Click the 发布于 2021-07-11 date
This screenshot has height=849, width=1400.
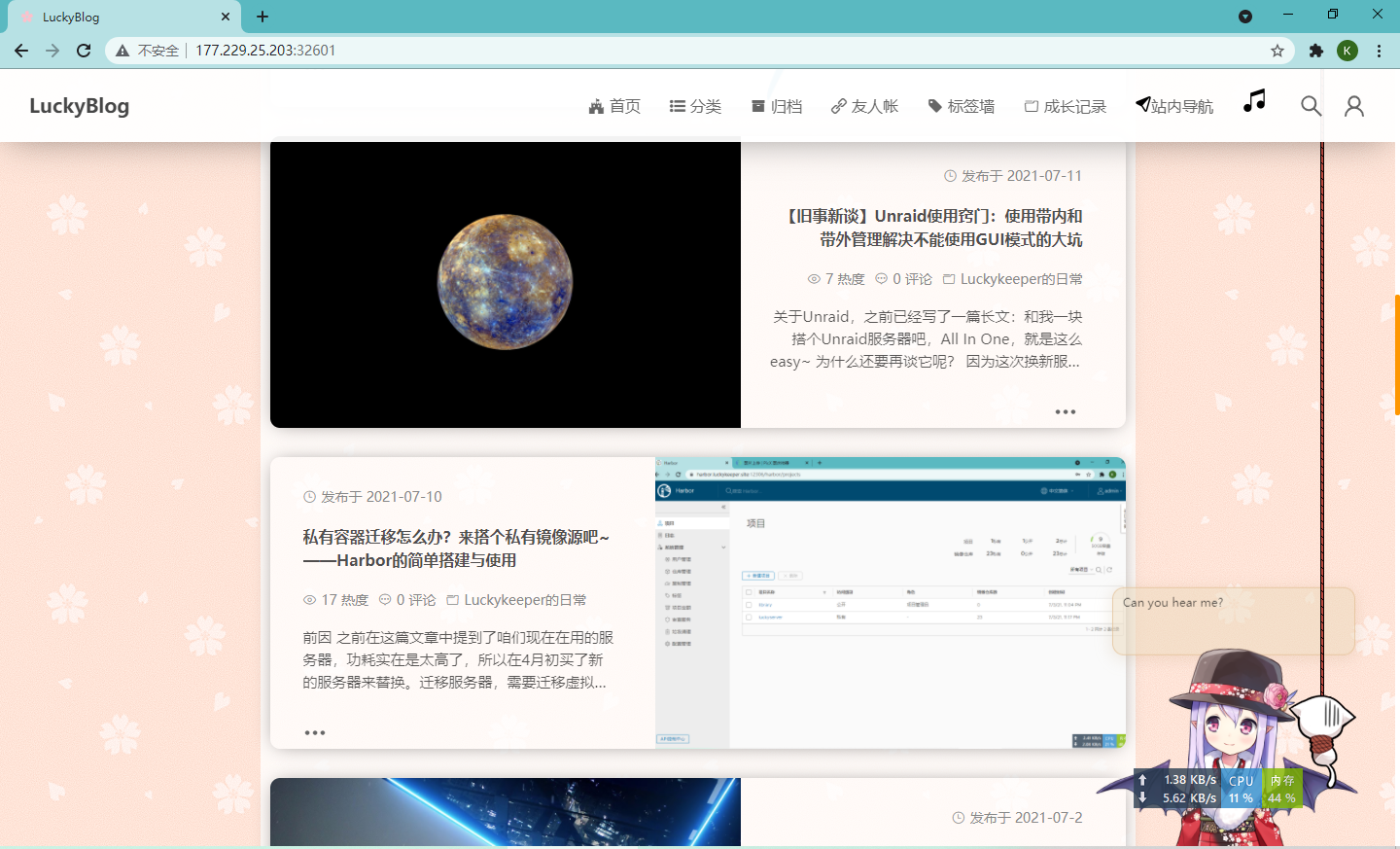[1013, 176]
